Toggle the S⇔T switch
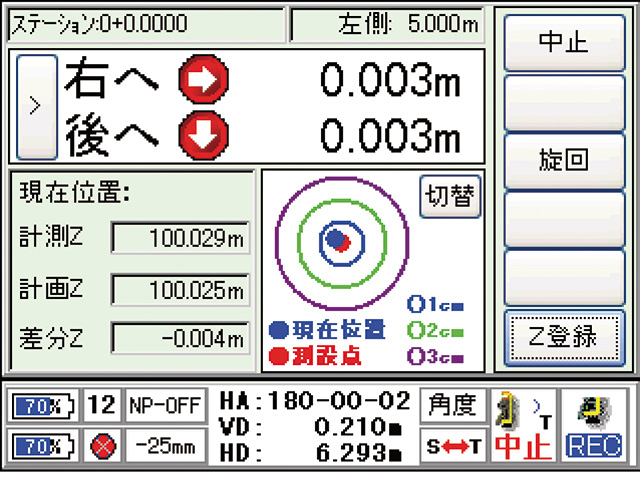Viewport: 640px width, 480px height. point(453,446)
